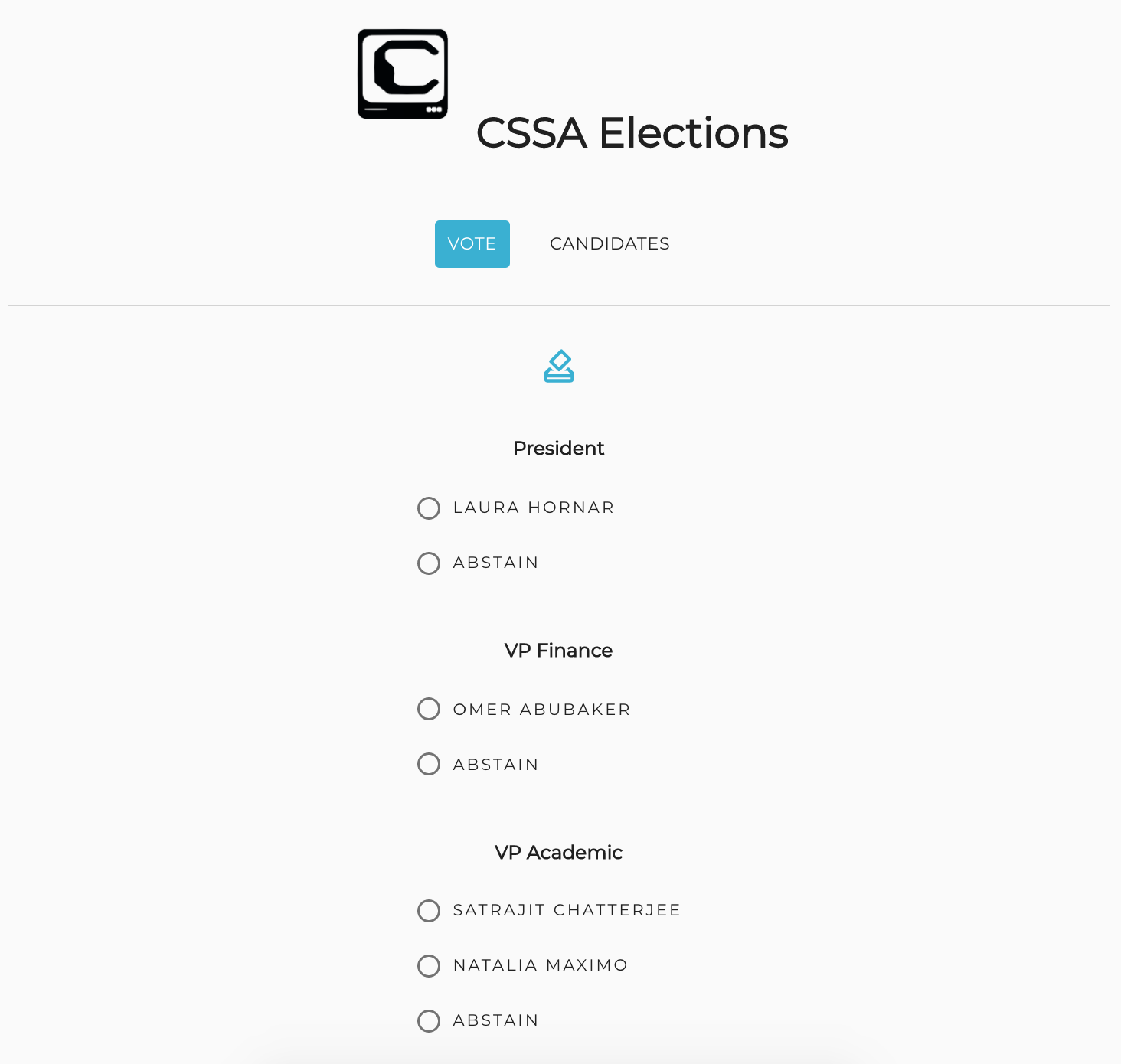
Task: Click the Satrajit Chatterjee name text
Action: 567,910
